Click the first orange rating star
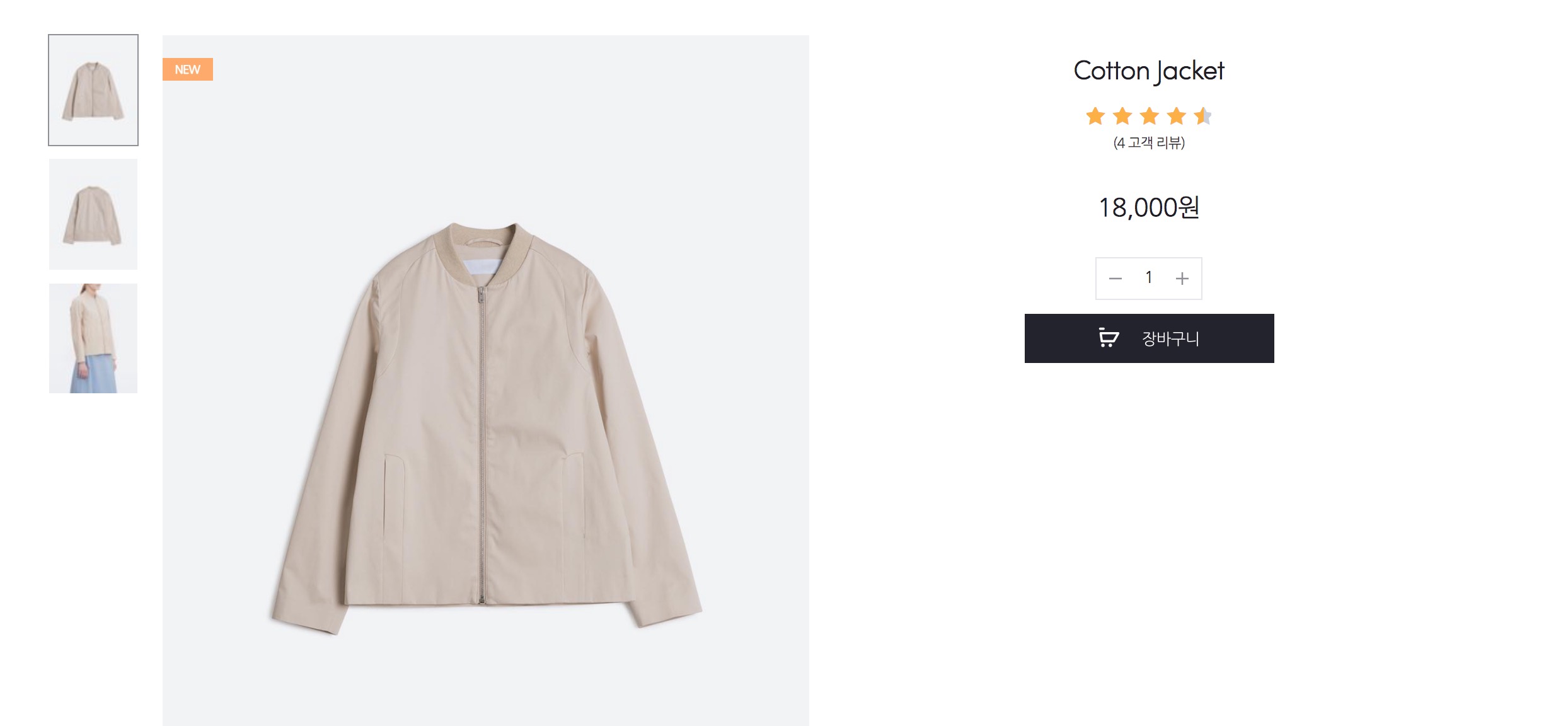The image size is (1568, 726). 1095,116
